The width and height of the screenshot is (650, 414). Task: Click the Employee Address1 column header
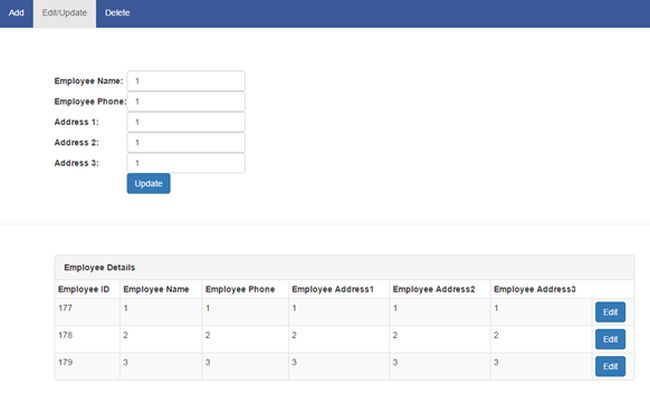(x=332, y=289)
